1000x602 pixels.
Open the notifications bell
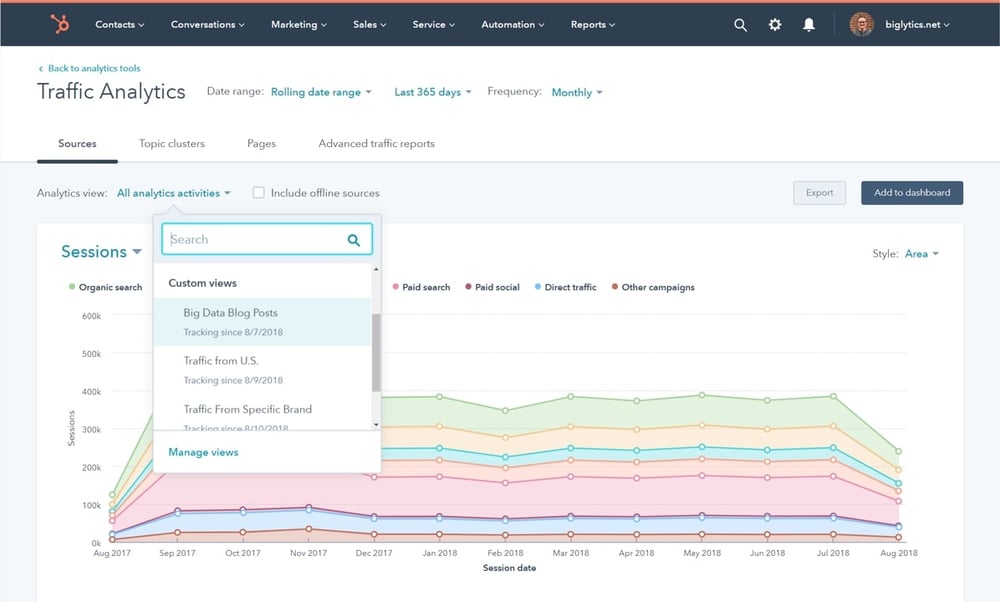(x=810, y=24)
